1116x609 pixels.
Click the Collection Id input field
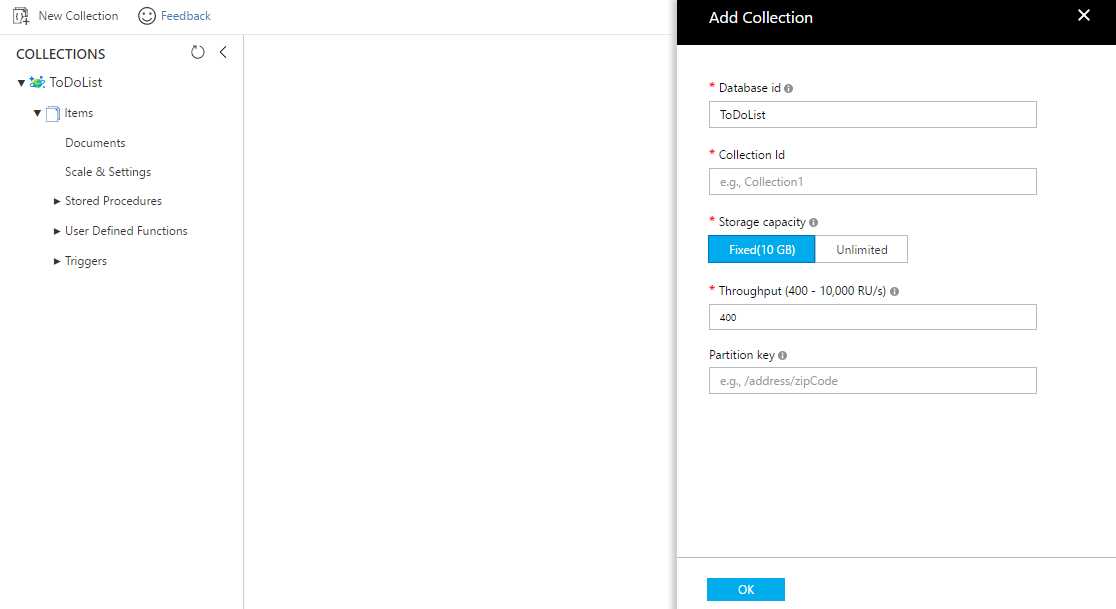point(872,181)
